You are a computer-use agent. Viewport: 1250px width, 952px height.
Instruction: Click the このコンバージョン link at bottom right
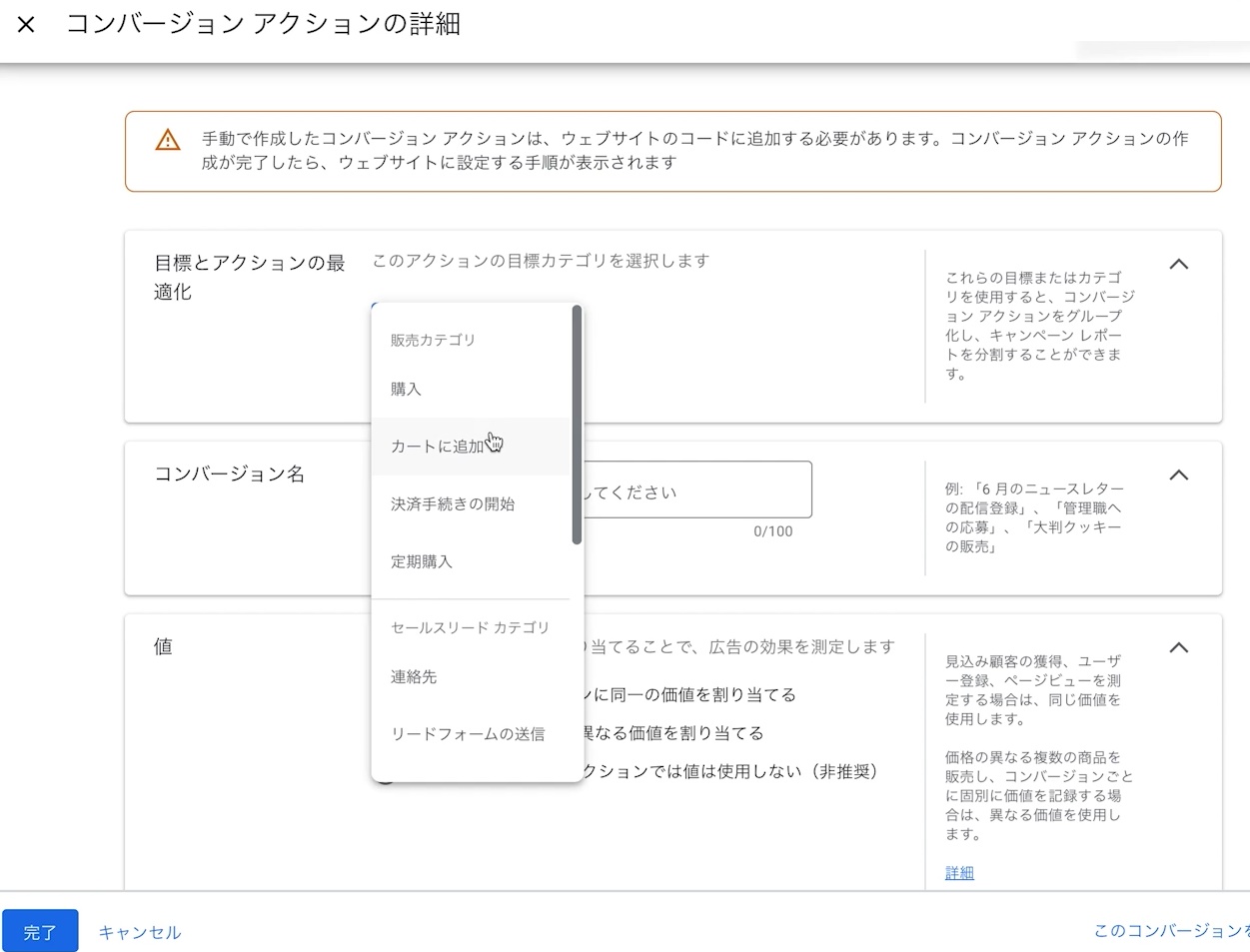(1171, 931)
